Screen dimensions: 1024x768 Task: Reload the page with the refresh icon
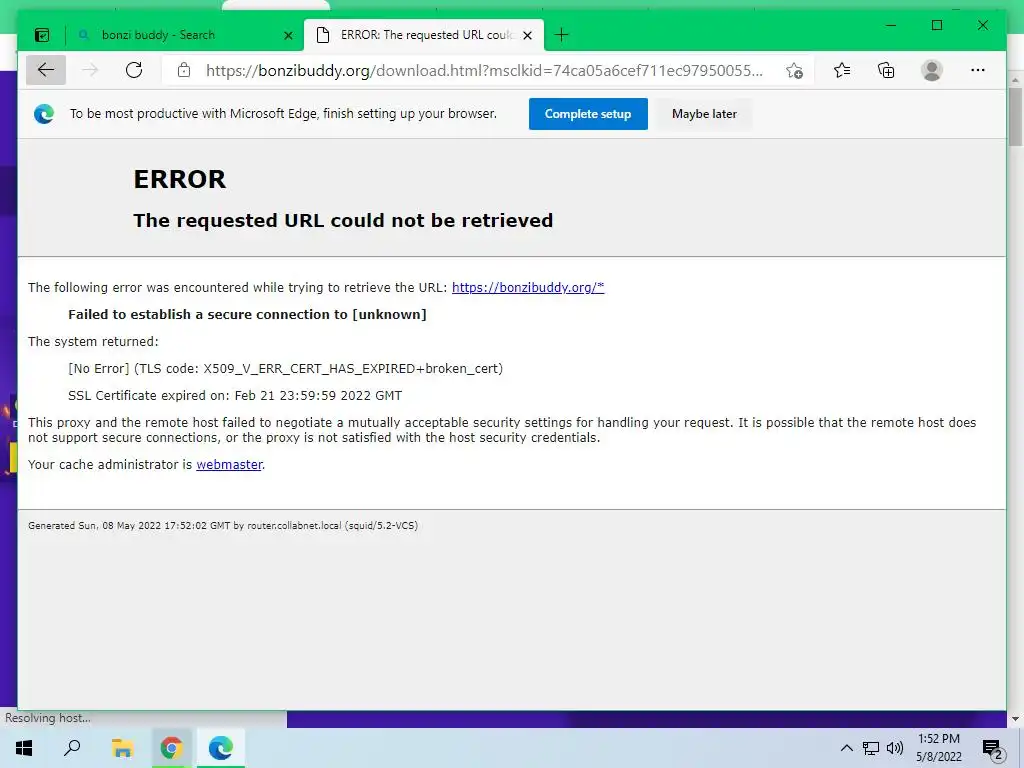point(134,70)
